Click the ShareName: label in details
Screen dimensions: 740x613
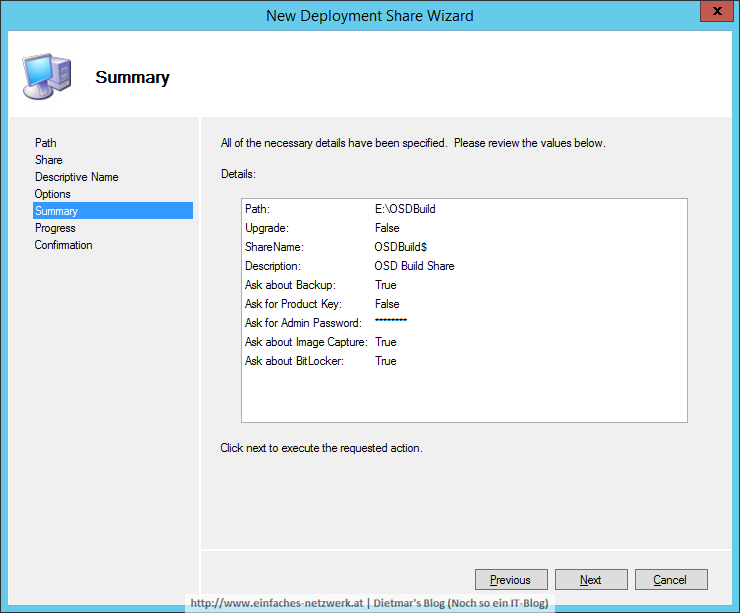tap(274, 247)
